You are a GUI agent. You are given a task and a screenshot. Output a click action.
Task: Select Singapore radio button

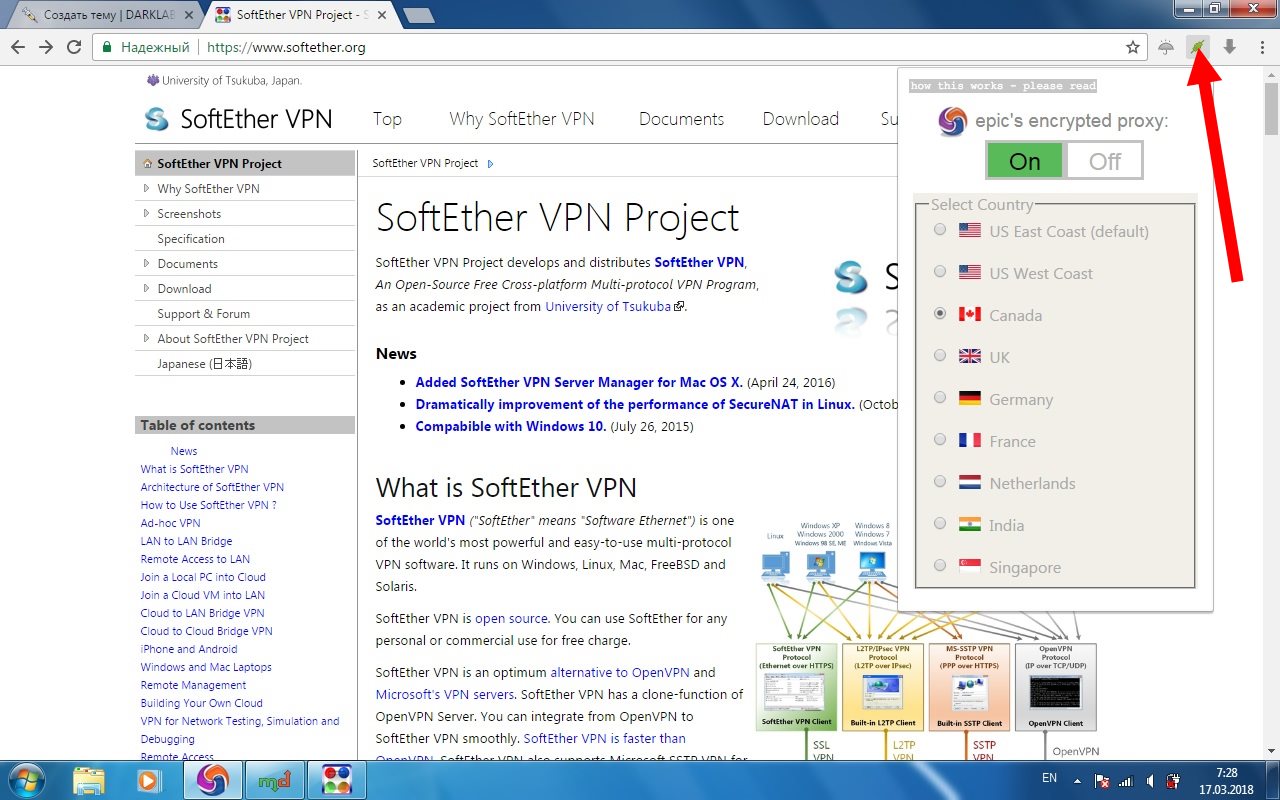pyautogui.click(x=939, y=566)
